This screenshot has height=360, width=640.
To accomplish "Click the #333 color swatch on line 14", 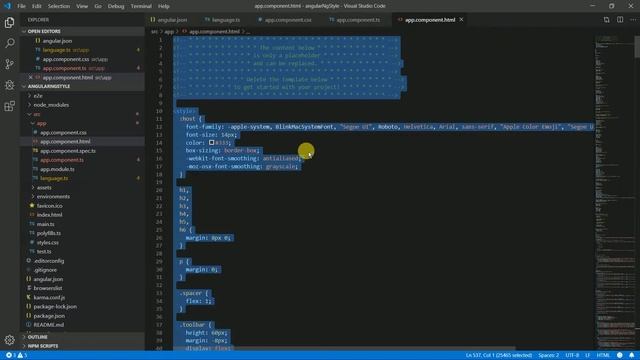I will [x=211, y=142].
